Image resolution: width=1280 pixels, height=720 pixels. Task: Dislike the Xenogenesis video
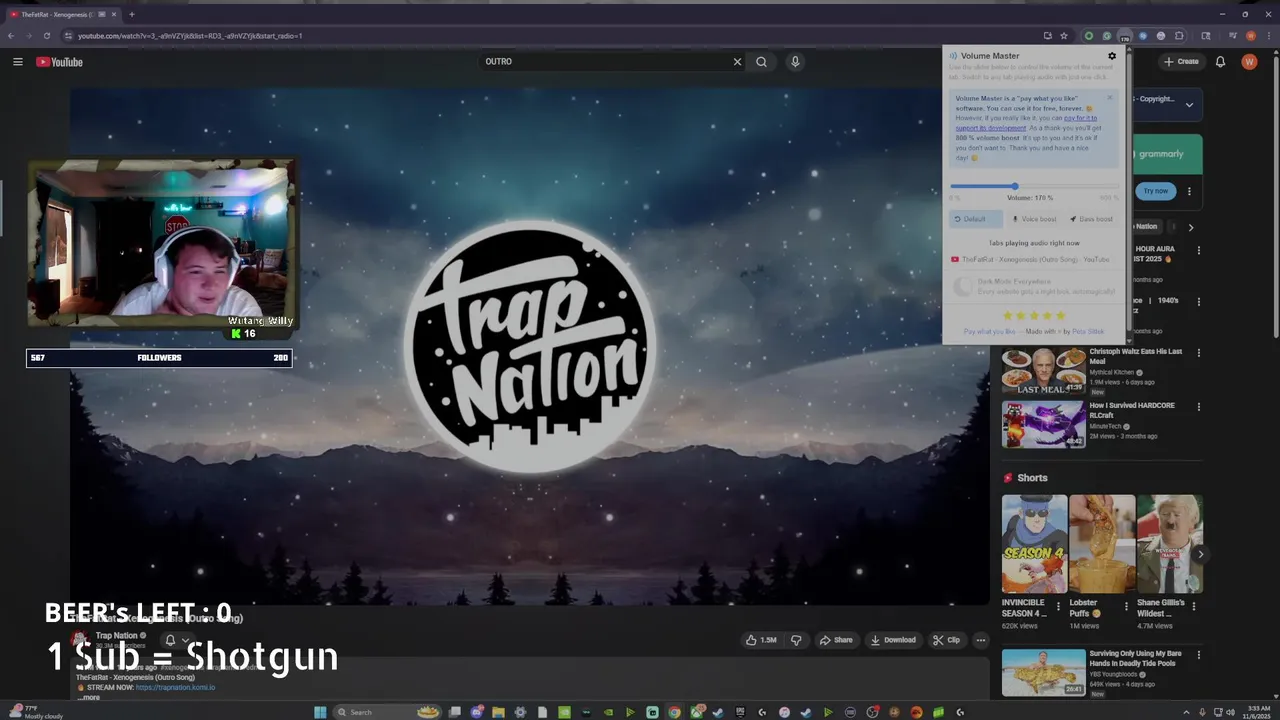(796, 640)
